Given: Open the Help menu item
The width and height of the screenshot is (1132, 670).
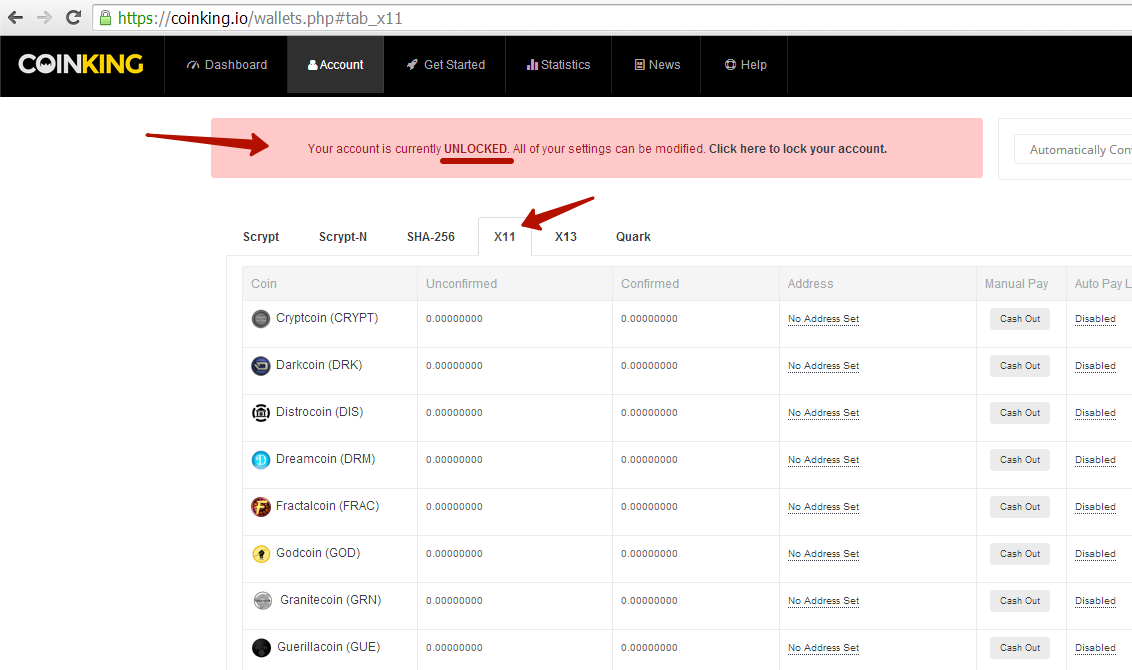Looking at the screenshot, I should pos(744,65).
